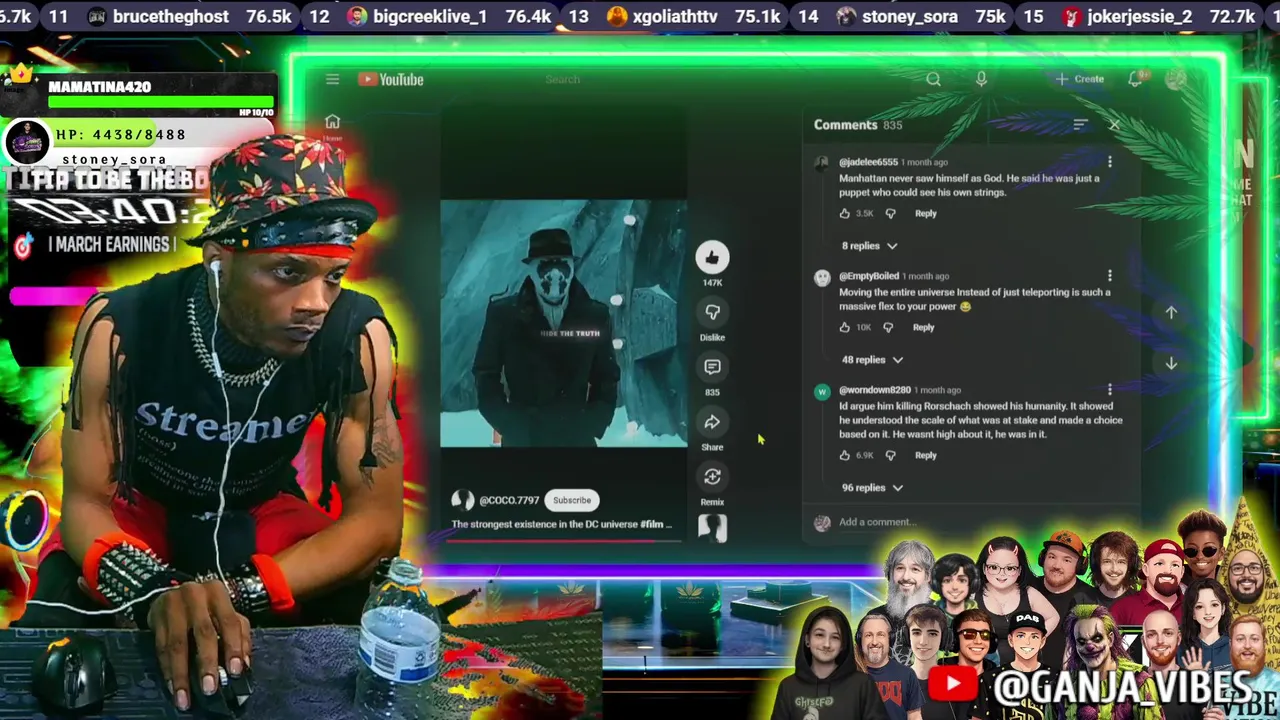Expand the 48 replies thread
The image size is (1280, 720).
pos(872,360)
